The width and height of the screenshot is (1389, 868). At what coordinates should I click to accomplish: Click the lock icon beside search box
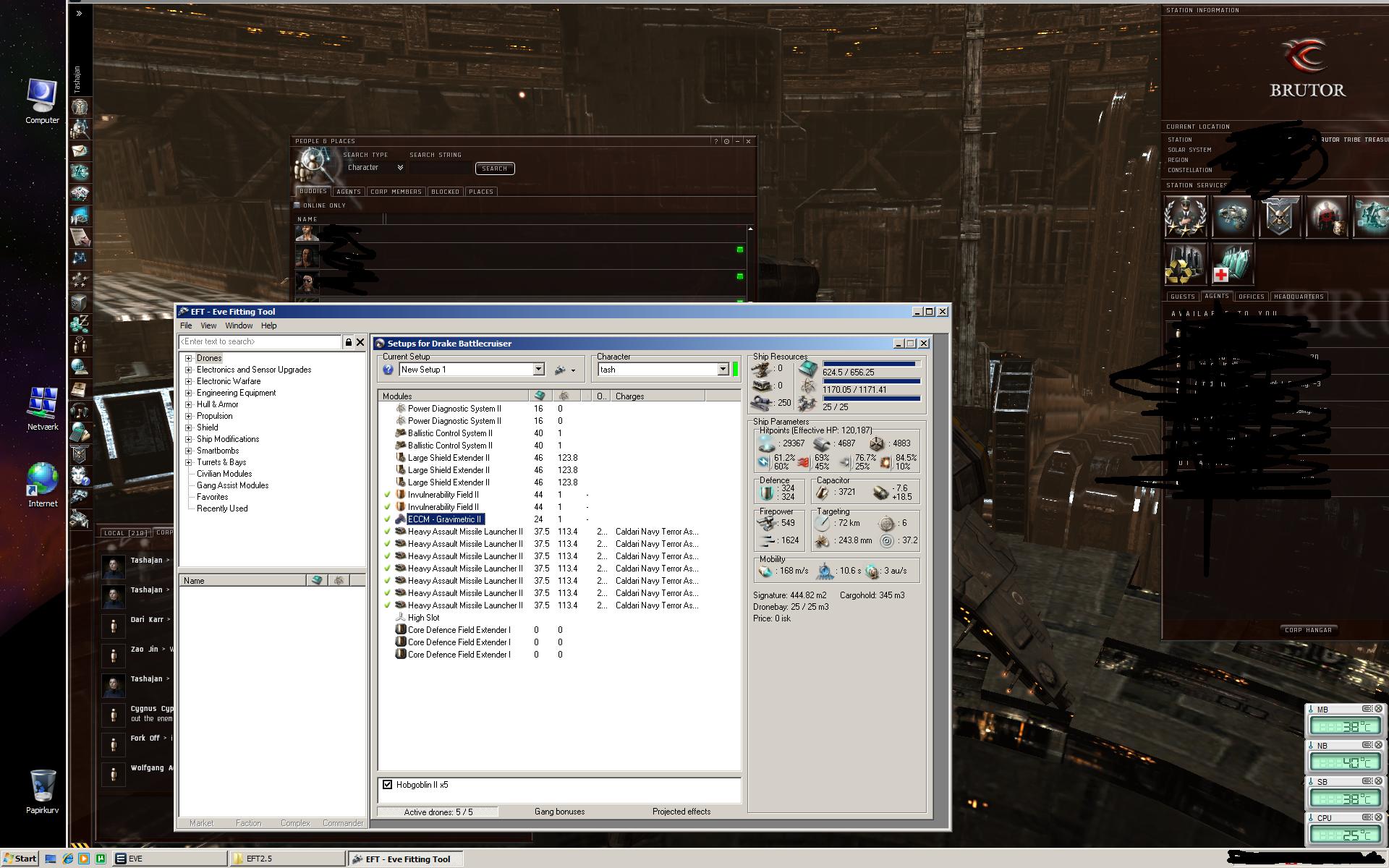click(348, 342)
